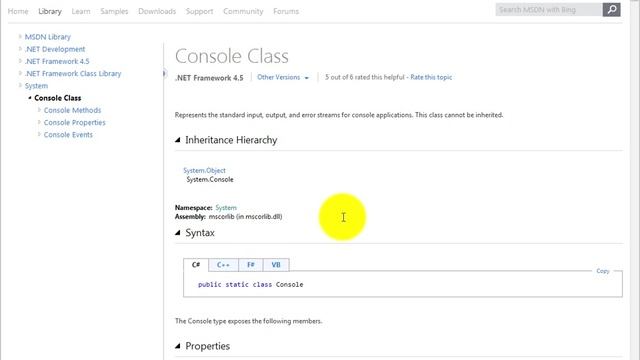Select Console Class in the sidebar
This screenshot has height=360, width=640.
[x=58, y=98]
